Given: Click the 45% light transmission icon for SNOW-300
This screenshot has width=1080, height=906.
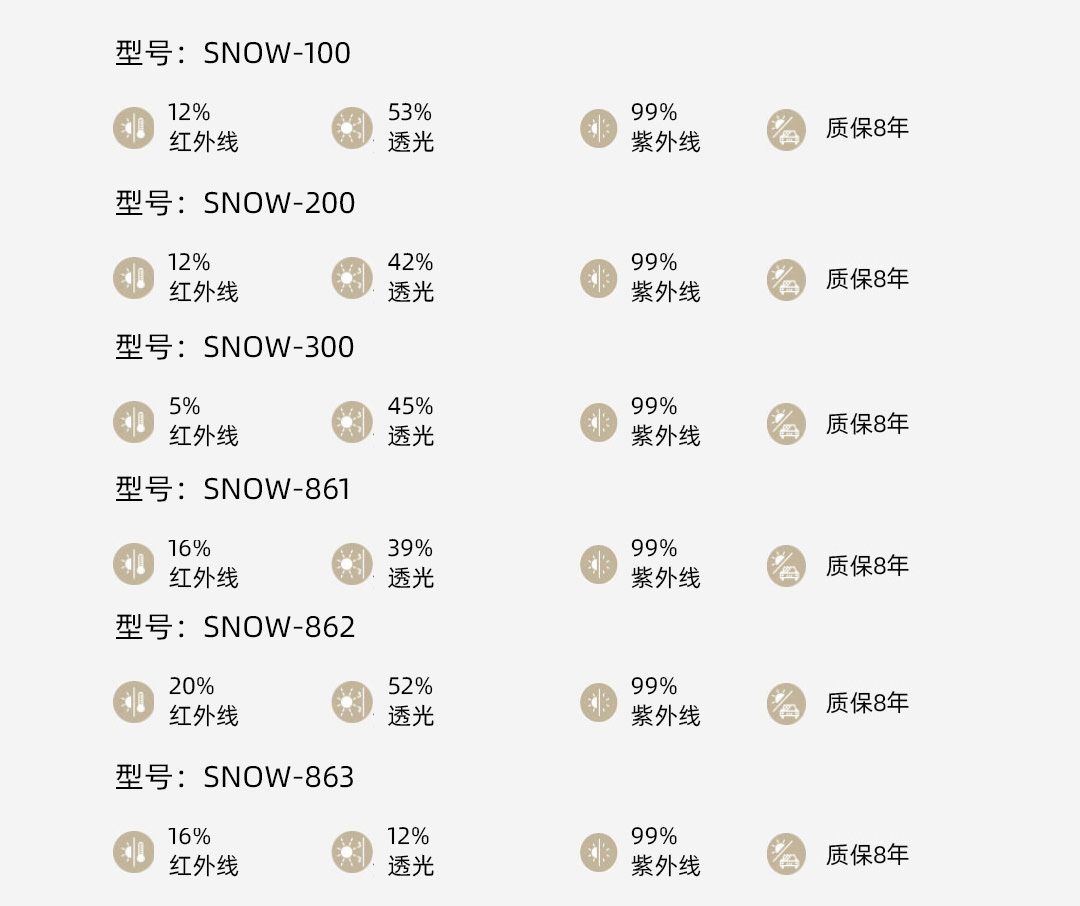Looking at the screenshot, I should (x=352, y=422).
